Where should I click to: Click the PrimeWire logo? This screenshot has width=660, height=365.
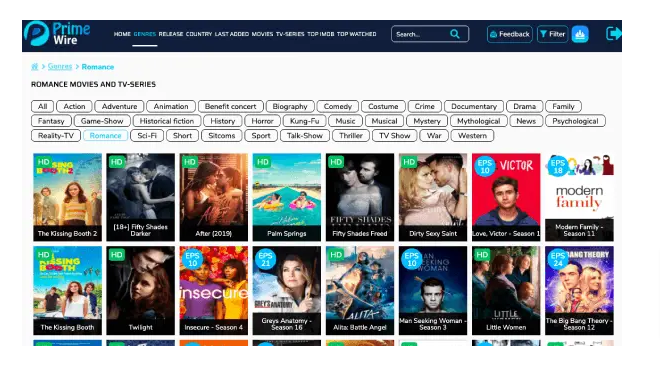57,34
